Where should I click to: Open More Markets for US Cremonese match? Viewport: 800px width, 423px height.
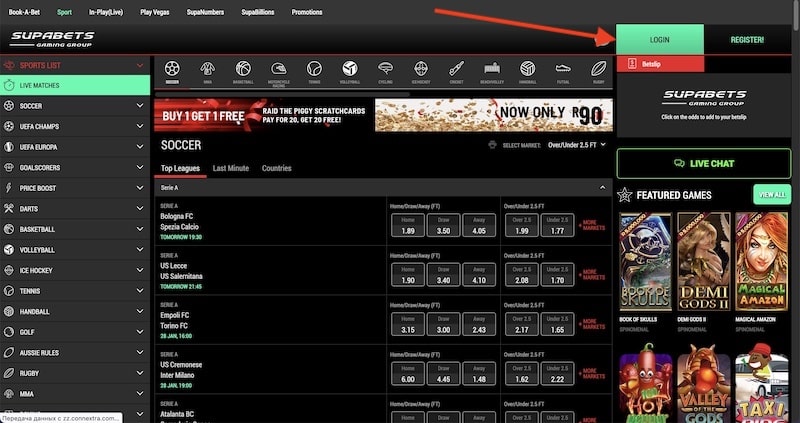coord(592,374)
